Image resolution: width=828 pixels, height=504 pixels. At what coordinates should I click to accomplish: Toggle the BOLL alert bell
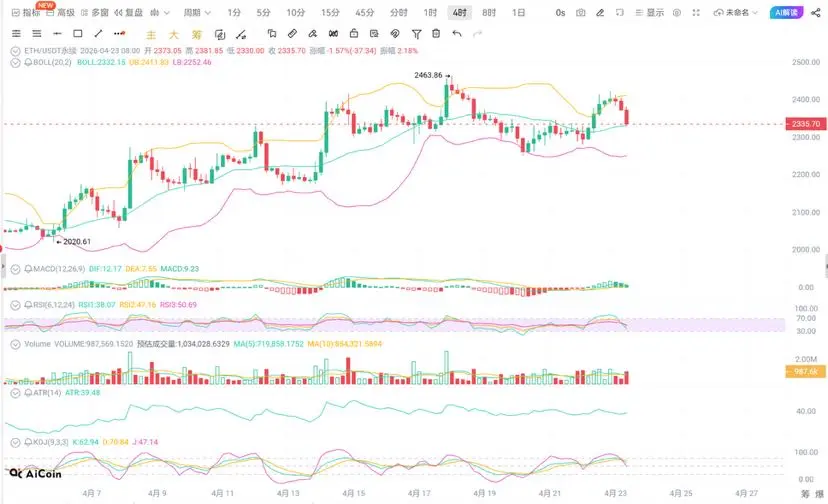point(28,62)
